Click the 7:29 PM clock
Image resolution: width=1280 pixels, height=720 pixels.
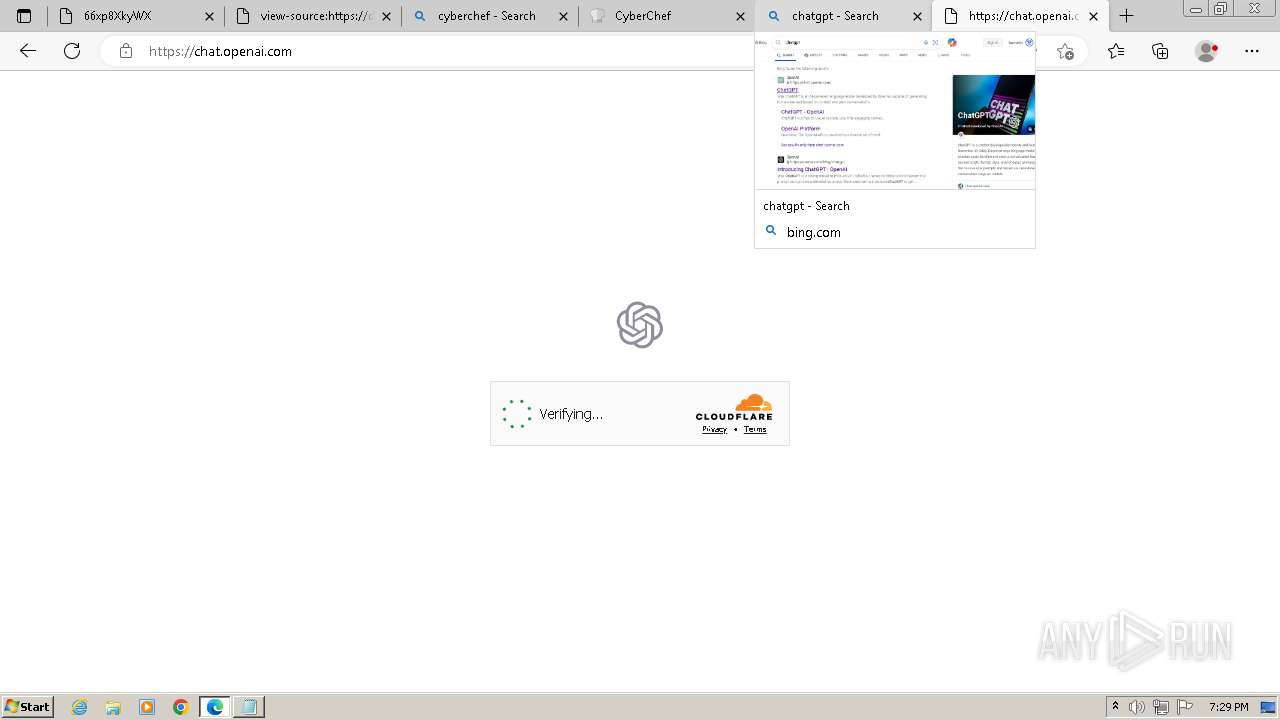coord(1228,707)
